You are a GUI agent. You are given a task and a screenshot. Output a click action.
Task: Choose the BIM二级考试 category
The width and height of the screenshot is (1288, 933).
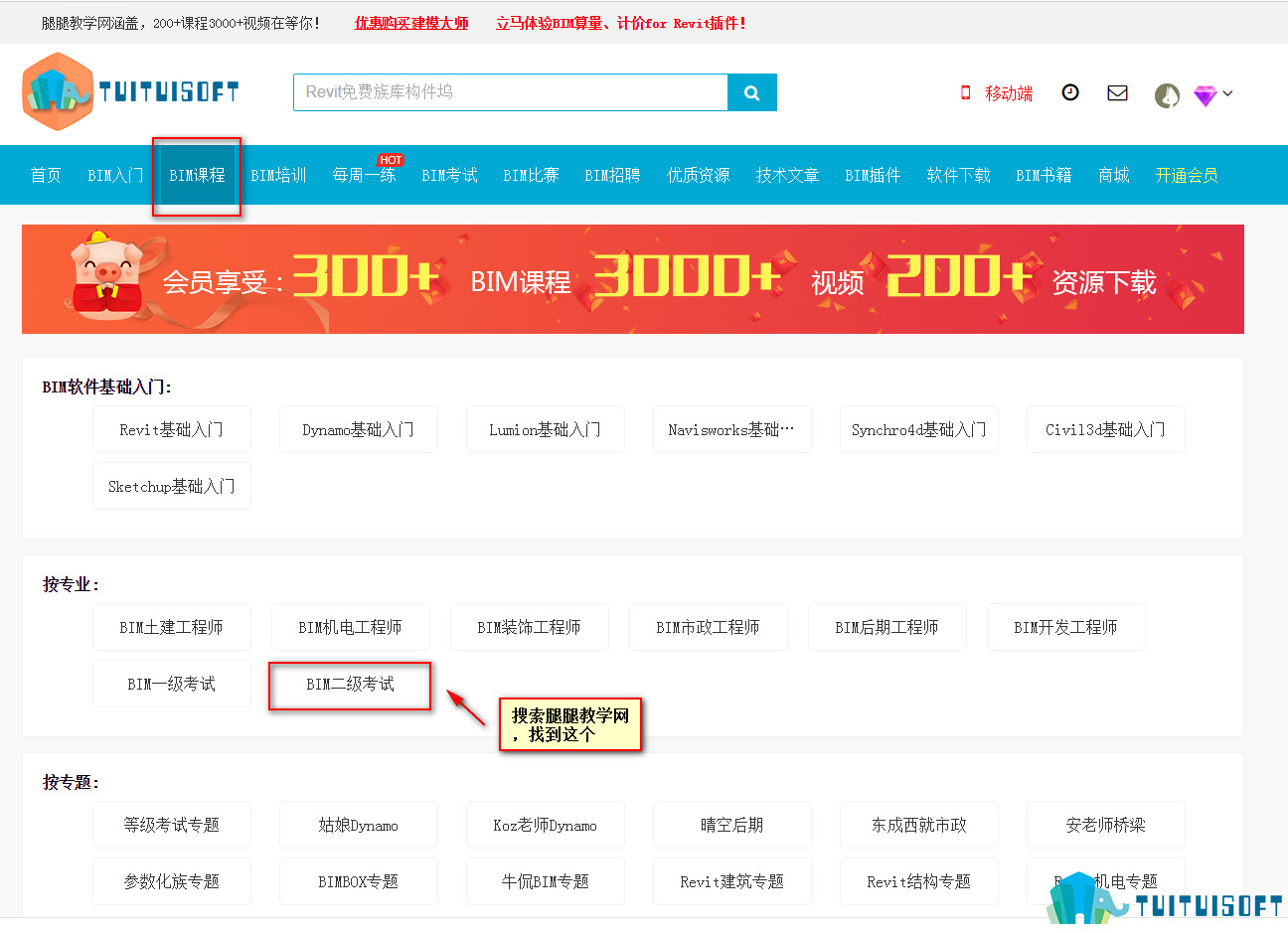(x=351, y=684)
